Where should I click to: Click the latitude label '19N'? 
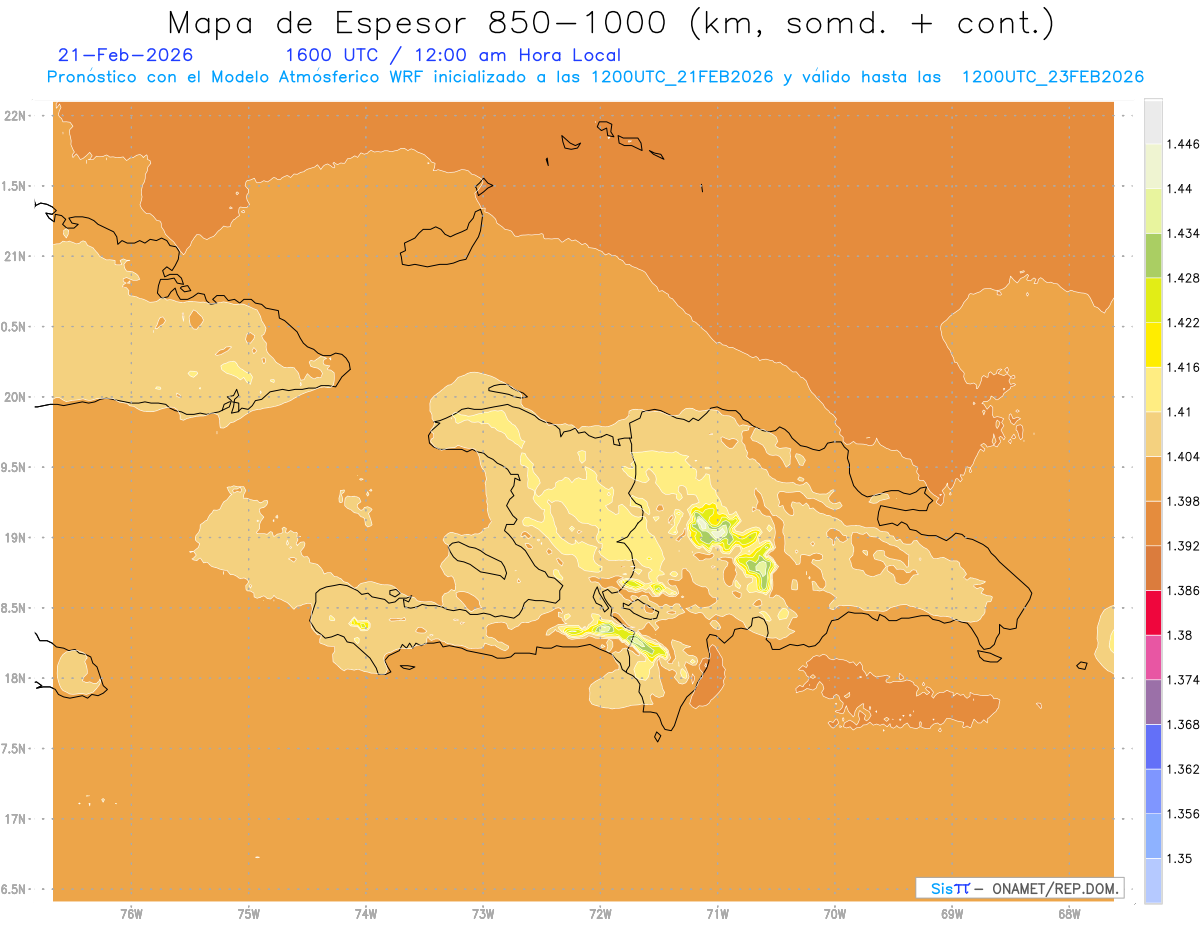(x=15, y=538)
